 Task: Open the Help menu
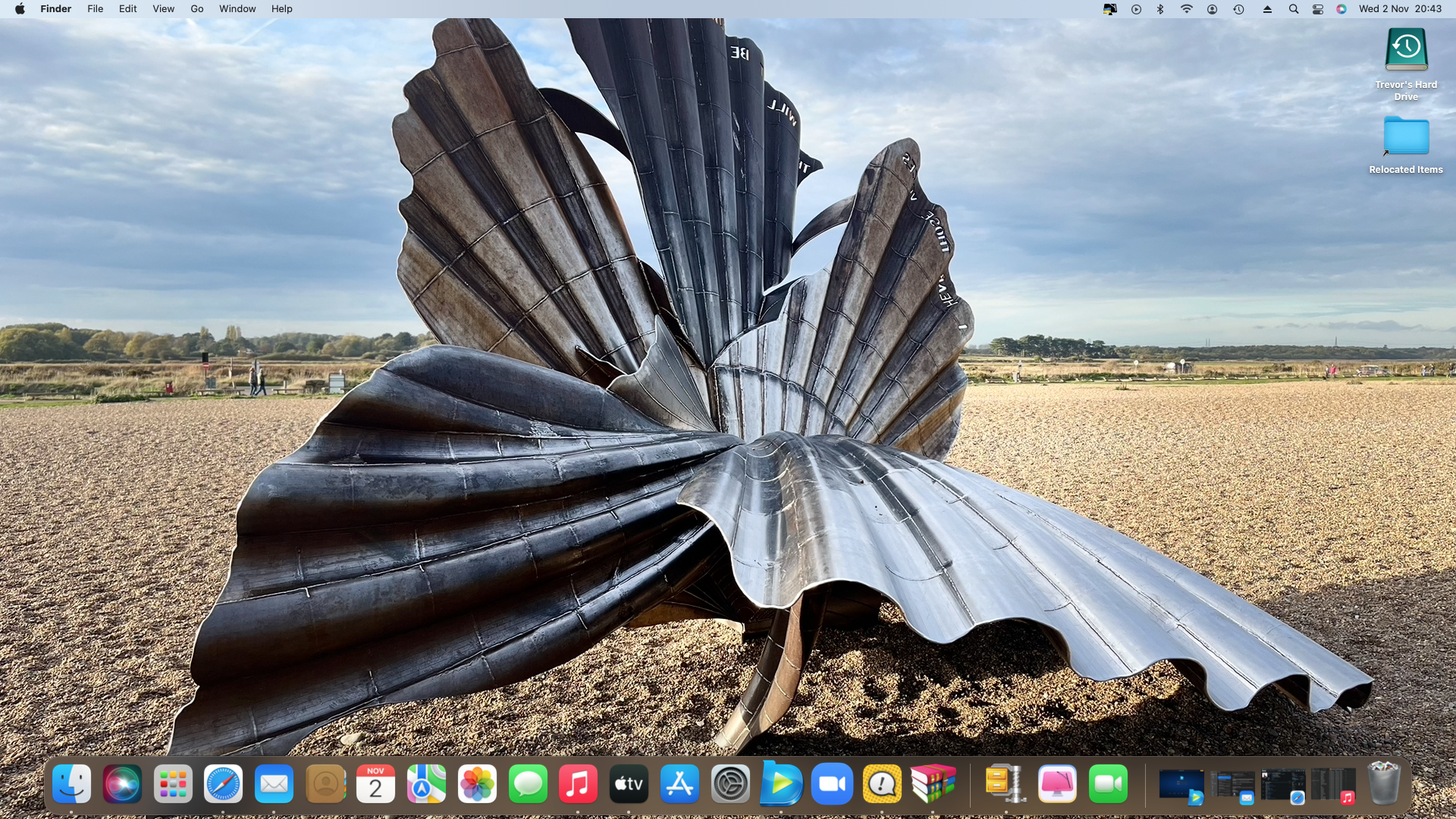coord(281,9)
